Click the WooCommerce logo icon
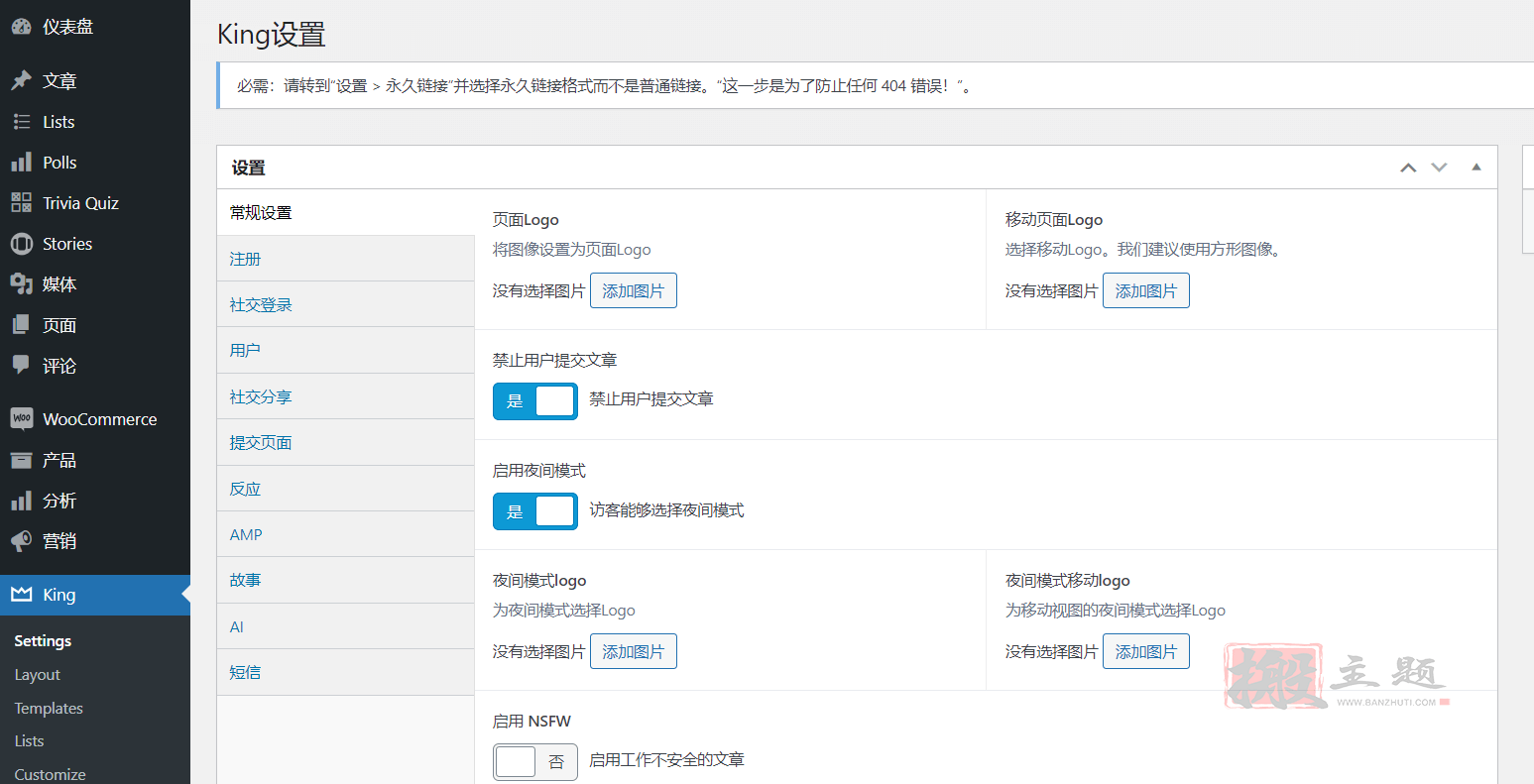Screen dimensions: 1534x784 [x=21, y=419]
